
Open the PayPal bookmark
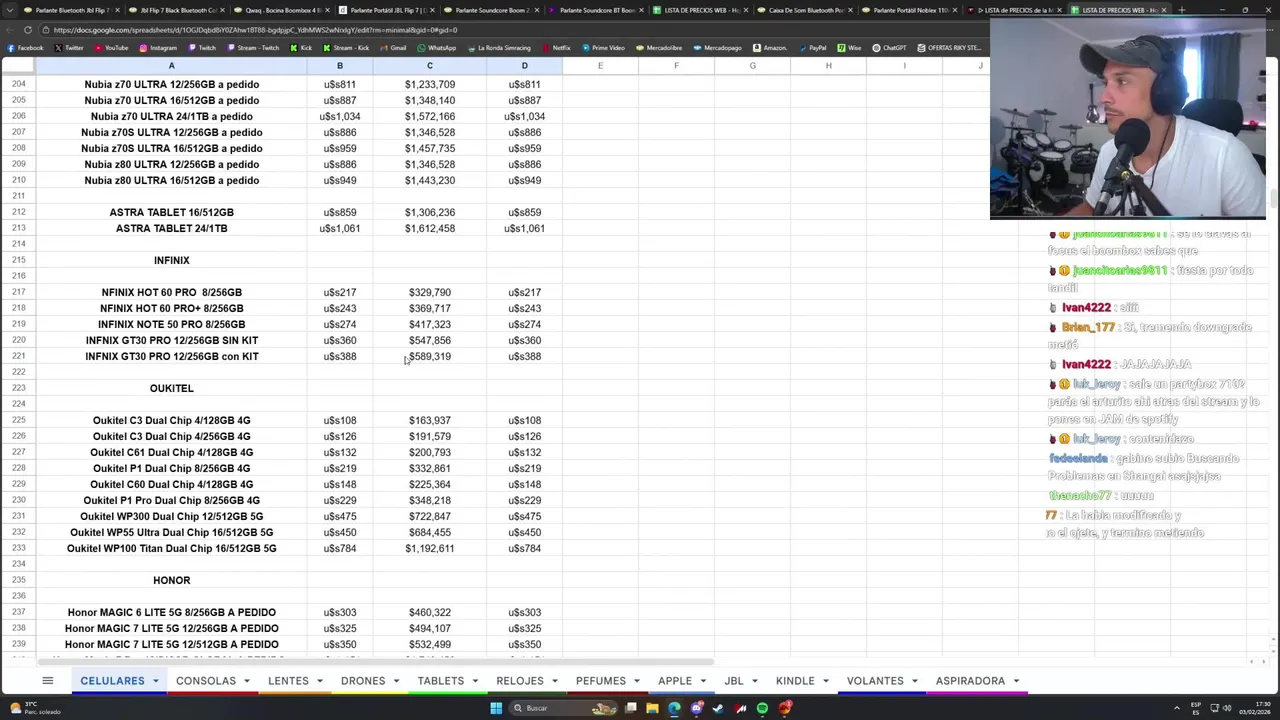tap(812, 48)
